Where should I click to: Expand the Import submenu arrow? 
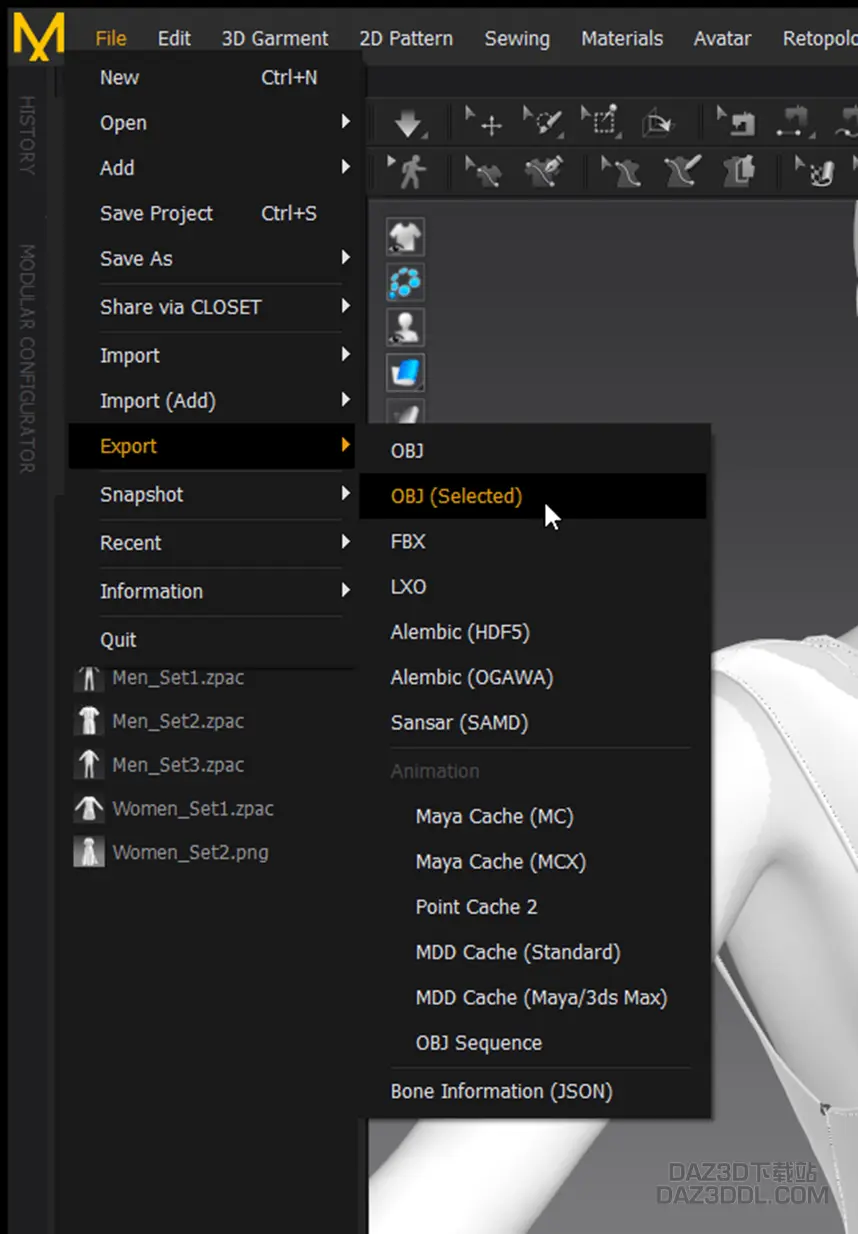pyautogui.click(x=346, y=355)
